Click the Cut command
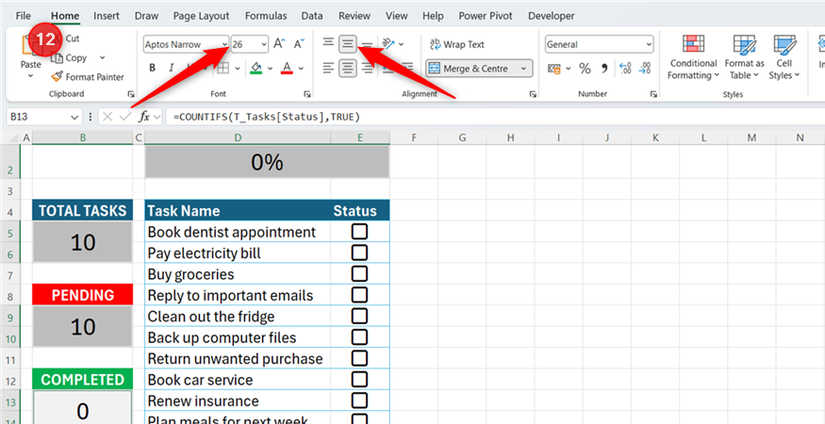 coord(72,38)
